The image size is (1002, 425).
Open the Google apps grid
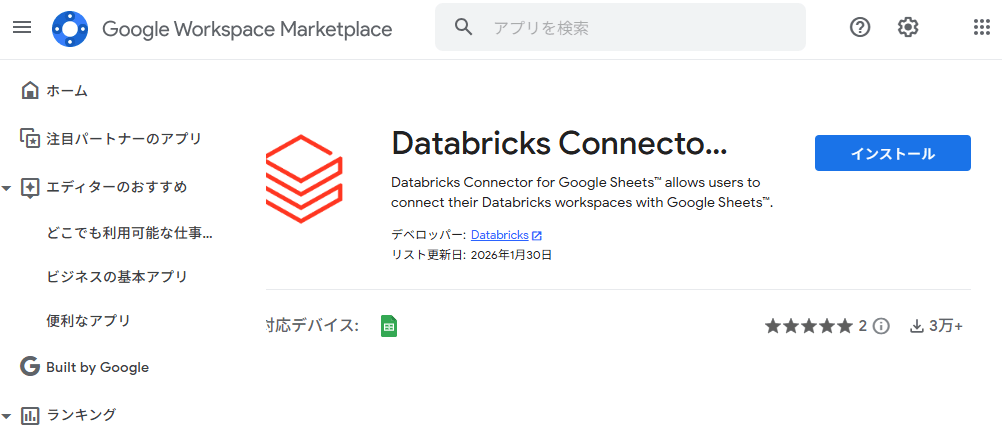(x=981, y=28)
